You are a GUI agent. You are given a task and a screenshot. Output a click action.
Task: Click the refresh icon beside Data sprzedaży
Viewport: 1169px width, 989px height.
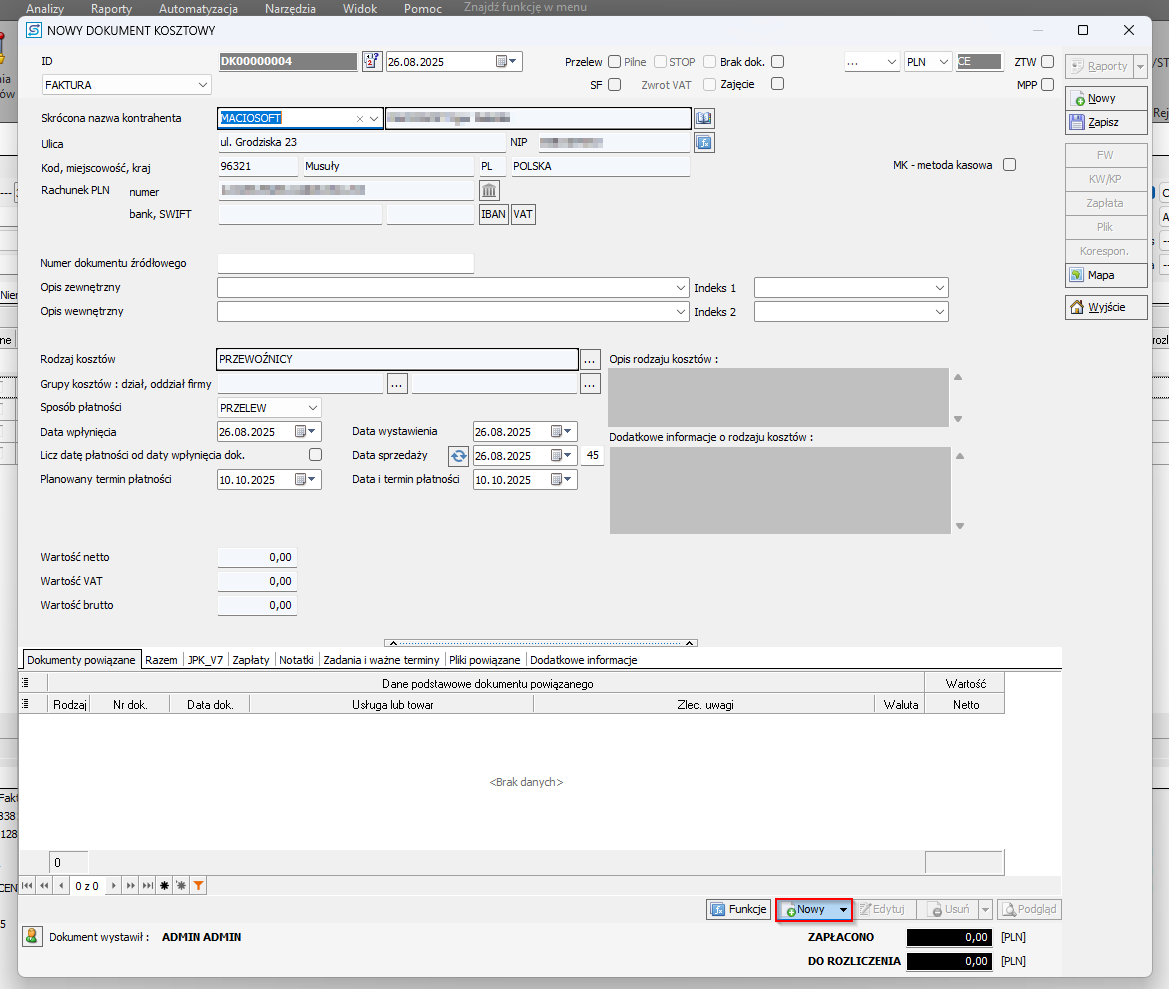pos(458,456)
